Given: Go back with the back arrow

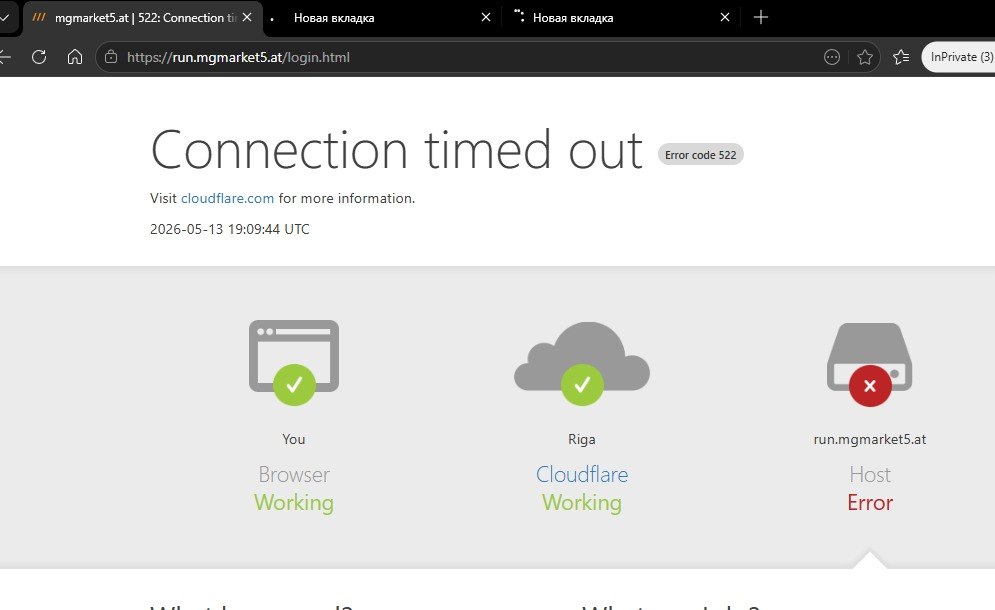Looking at the screenshot, I should tap(5, 57).
